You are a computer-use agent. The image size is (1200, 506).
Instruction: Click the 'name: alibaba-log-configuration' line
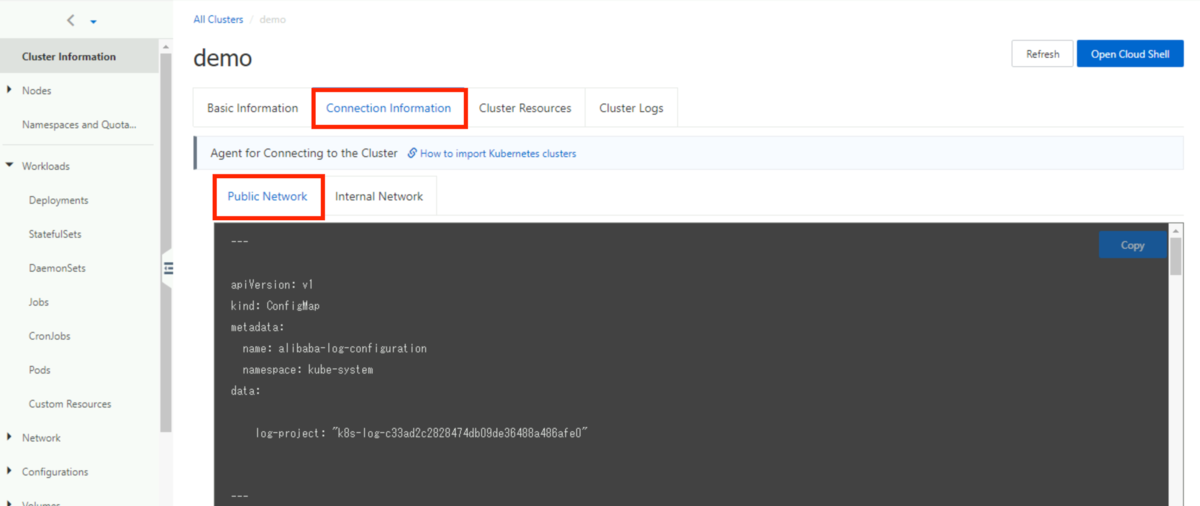pos(334,348)
